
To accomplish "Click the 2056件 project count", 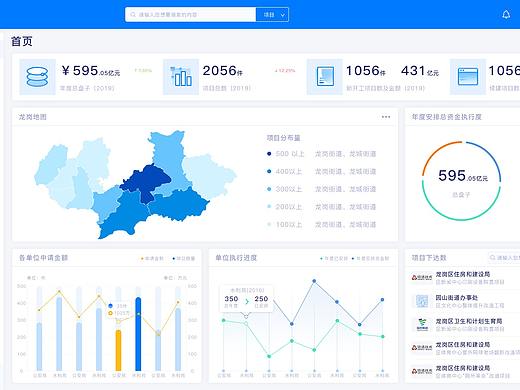I will pyautogui.click(x=222, y=71).
